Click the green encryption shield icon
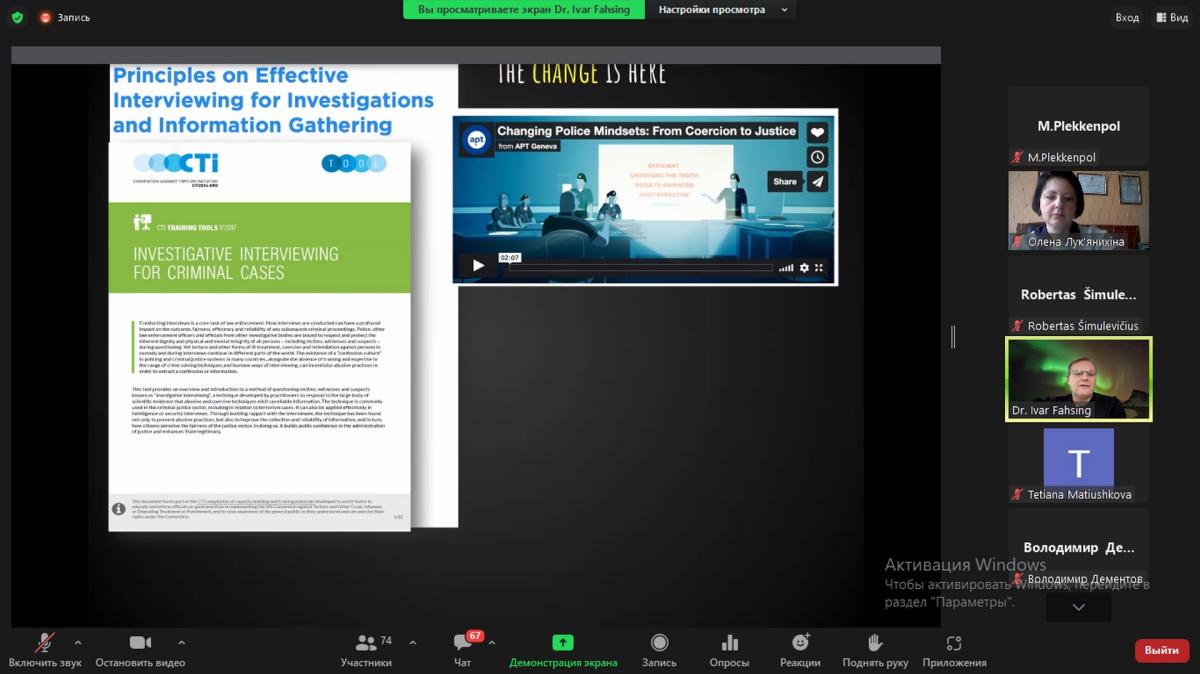The image size is (1200, 674). [17, 17]
